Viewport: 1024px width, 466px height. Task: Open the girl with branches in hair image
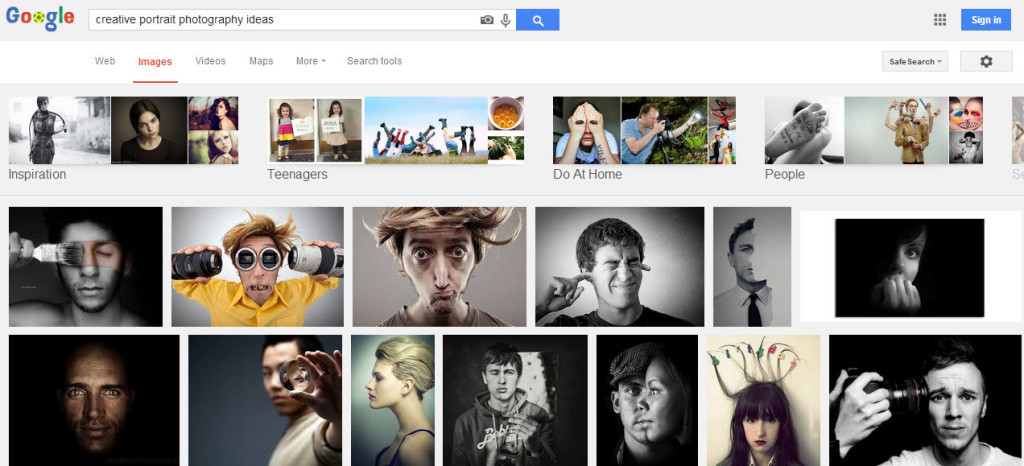point(763,400)
